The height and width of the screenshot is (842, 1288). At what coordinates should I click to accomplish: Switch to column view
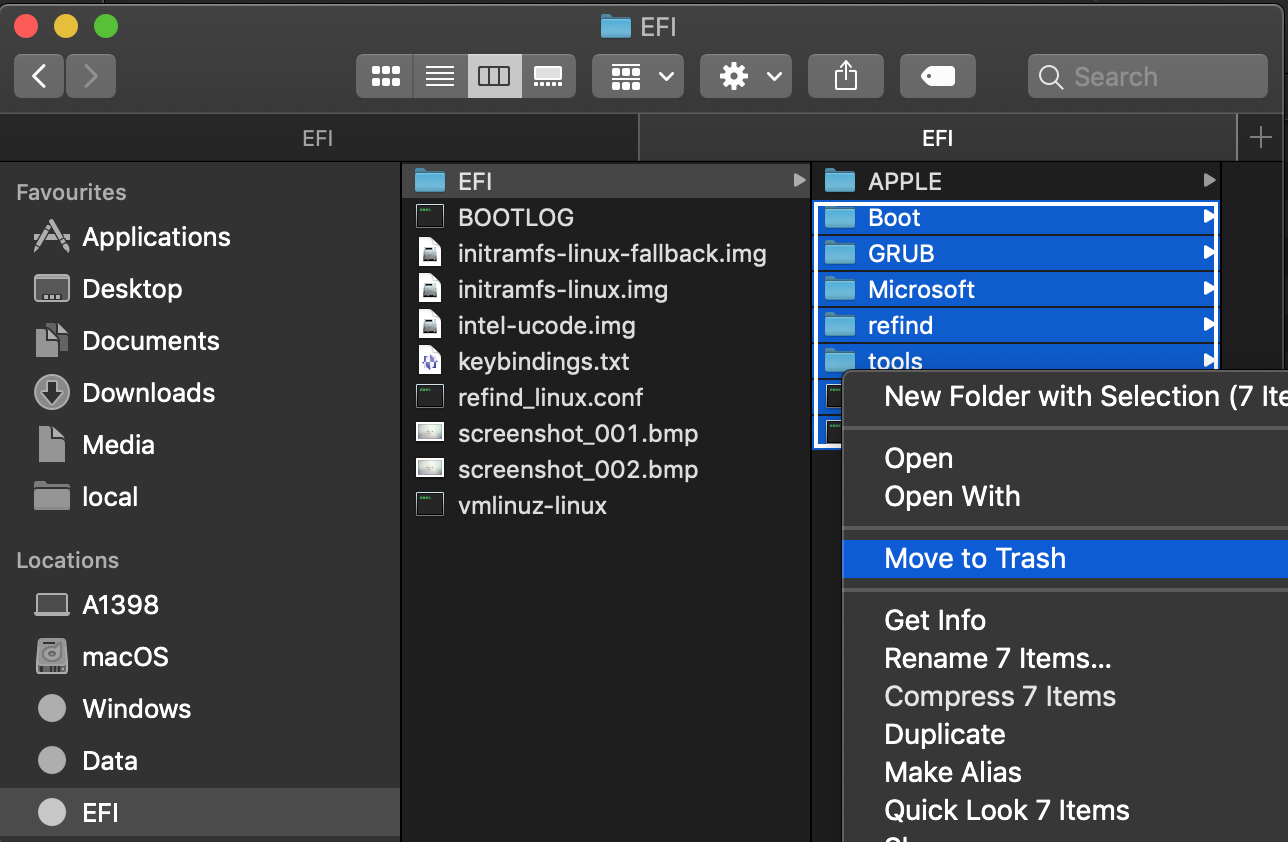[x=494, y=76]
